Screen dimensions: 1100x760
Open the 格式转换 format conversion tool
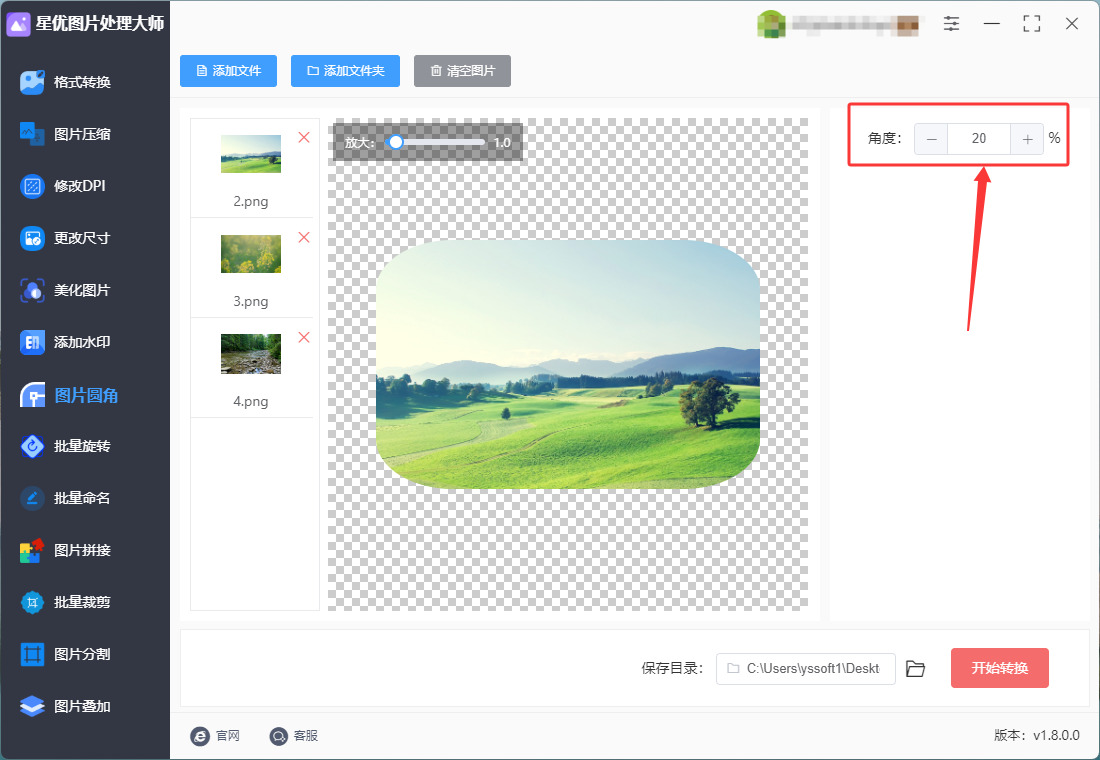[65, 82]
